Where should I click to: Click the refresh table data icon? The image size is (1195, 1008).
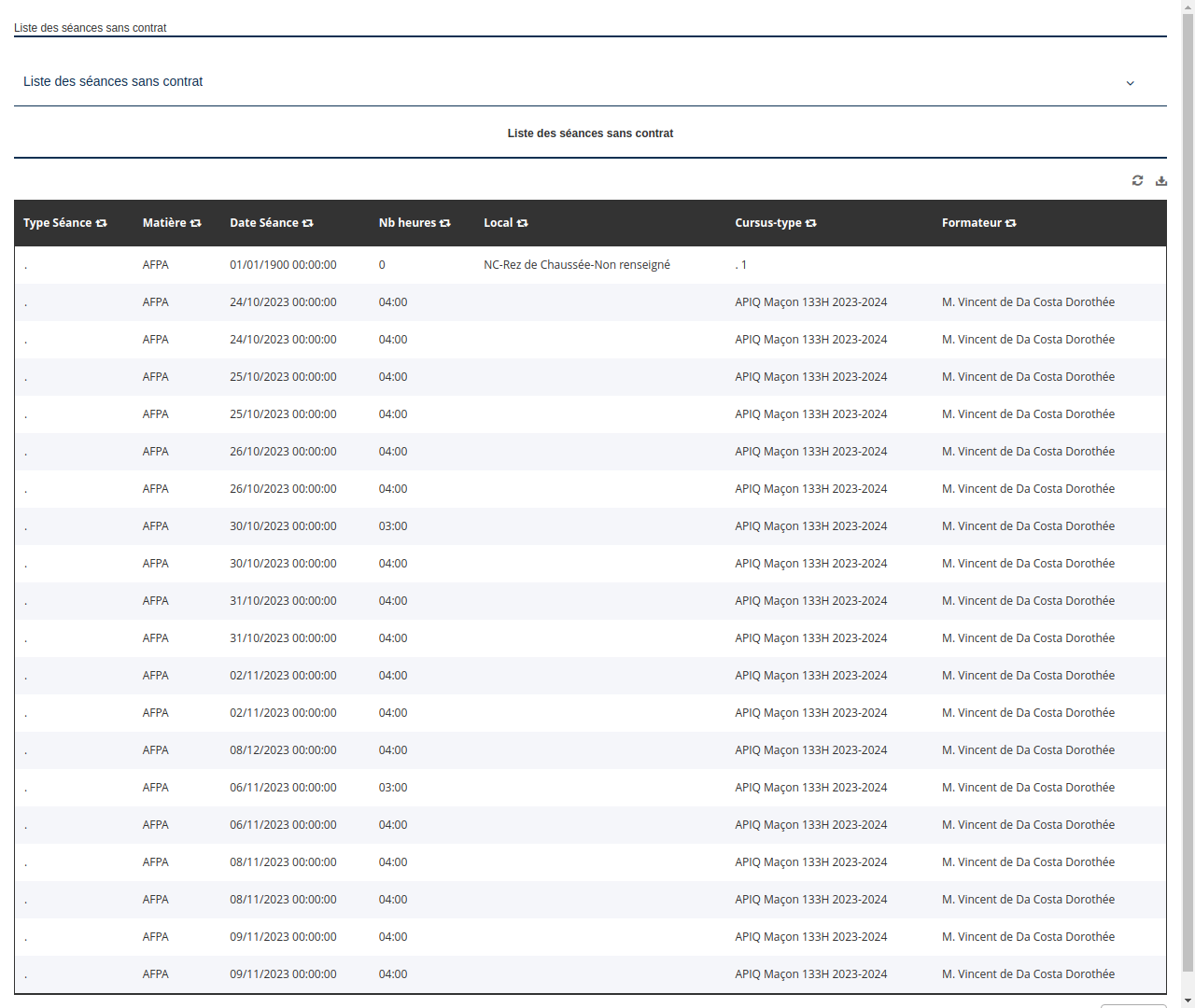tap(1137, 180)
